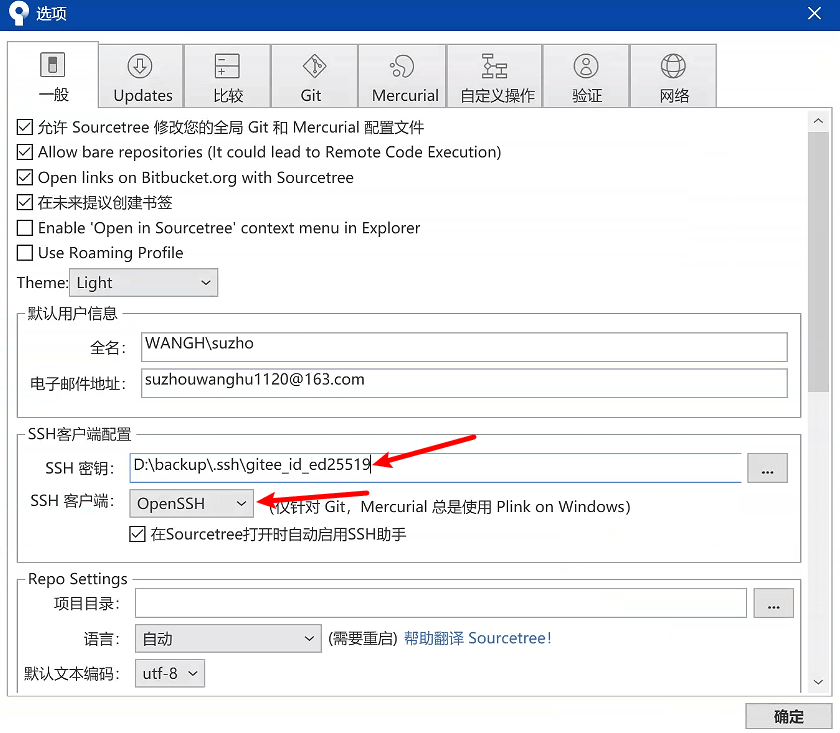The width and height of the screenshot is (840, 733).
Task: Expand the 语言 language dropdown
Action: pyautogui.click(x=228, y=638)
